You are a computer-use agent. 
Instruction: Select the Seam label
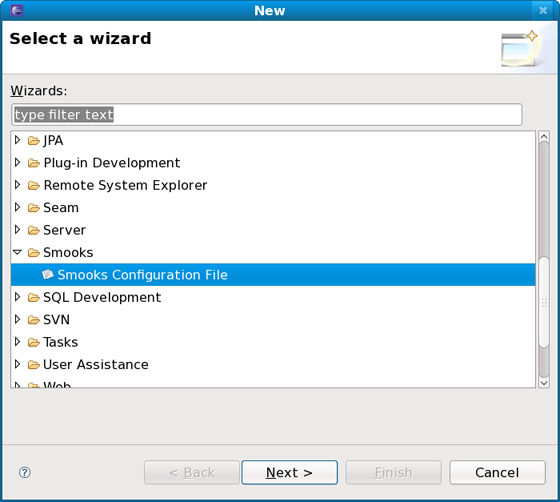click(x=61, y=208)
